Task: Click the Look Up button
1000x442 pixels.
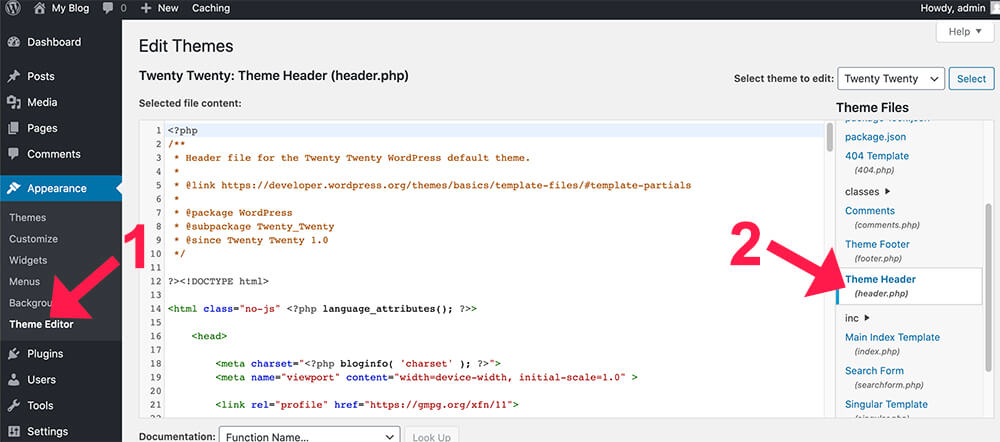Action: (x=431, y=437)
